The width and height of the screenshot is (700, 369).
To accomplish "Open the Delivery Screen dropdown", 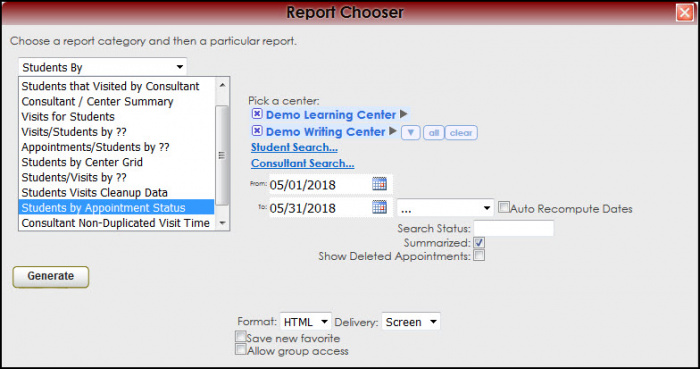I will click(411, 322).
